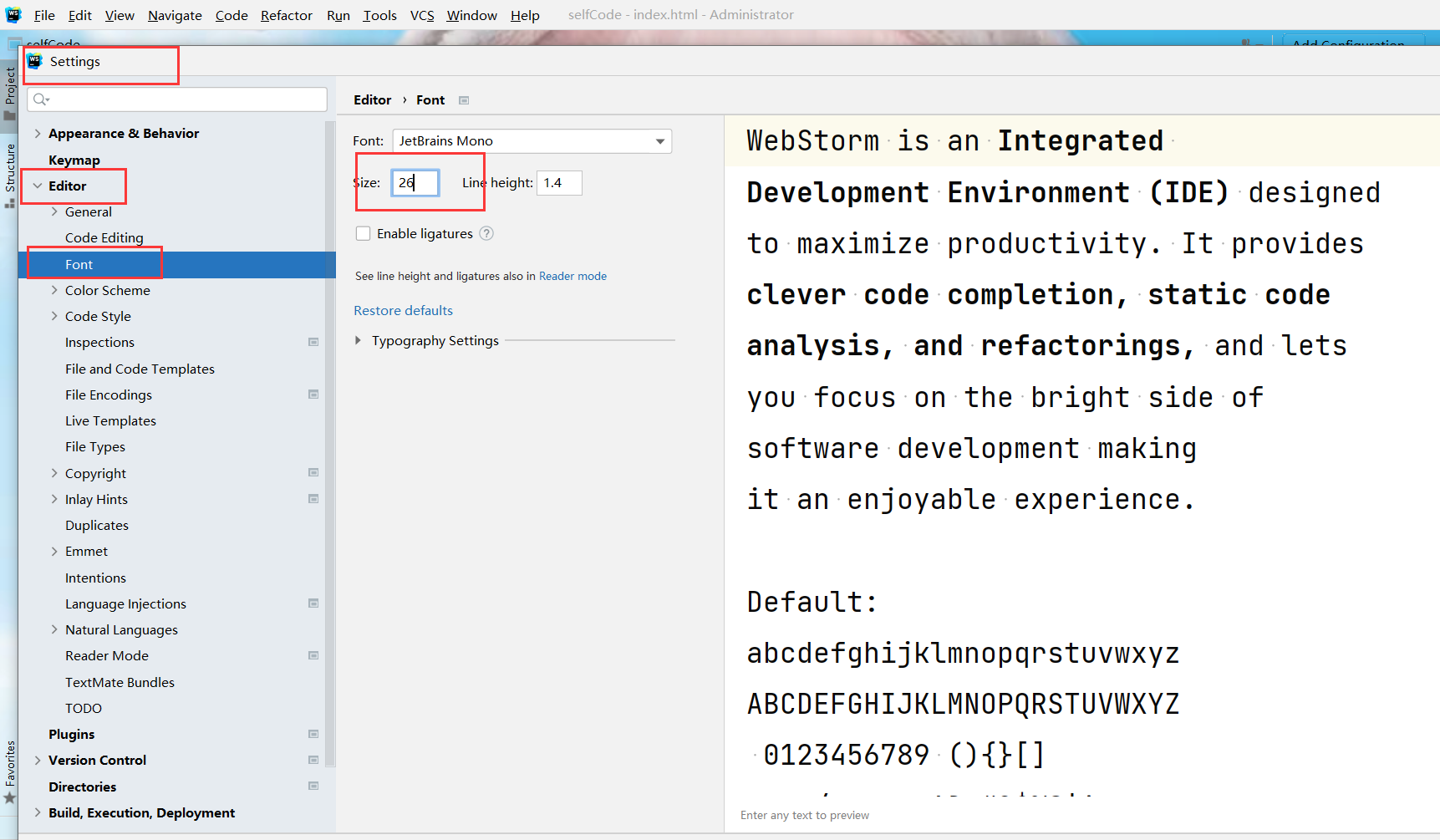Click the magnifier icon in the settings search box
This screenshot has width=1440, height=840.
pyautogui.click(x=41, y=99)
